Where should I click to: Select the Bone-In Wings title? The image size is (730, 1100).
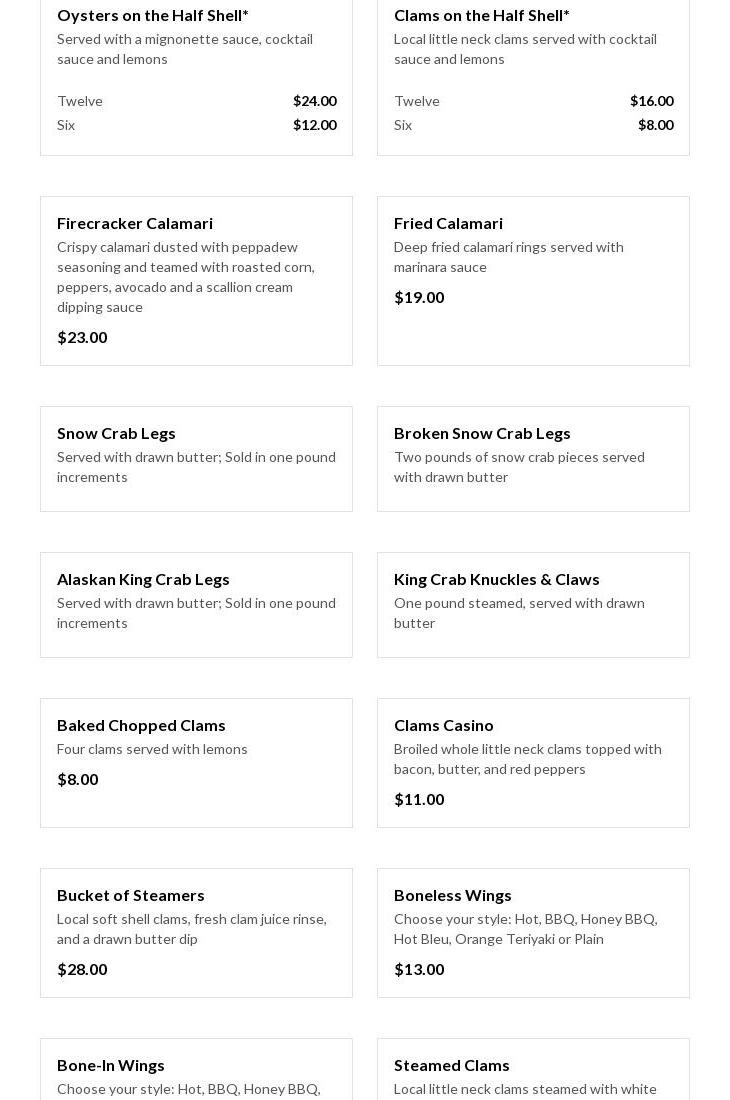(x=111, y=1065)
